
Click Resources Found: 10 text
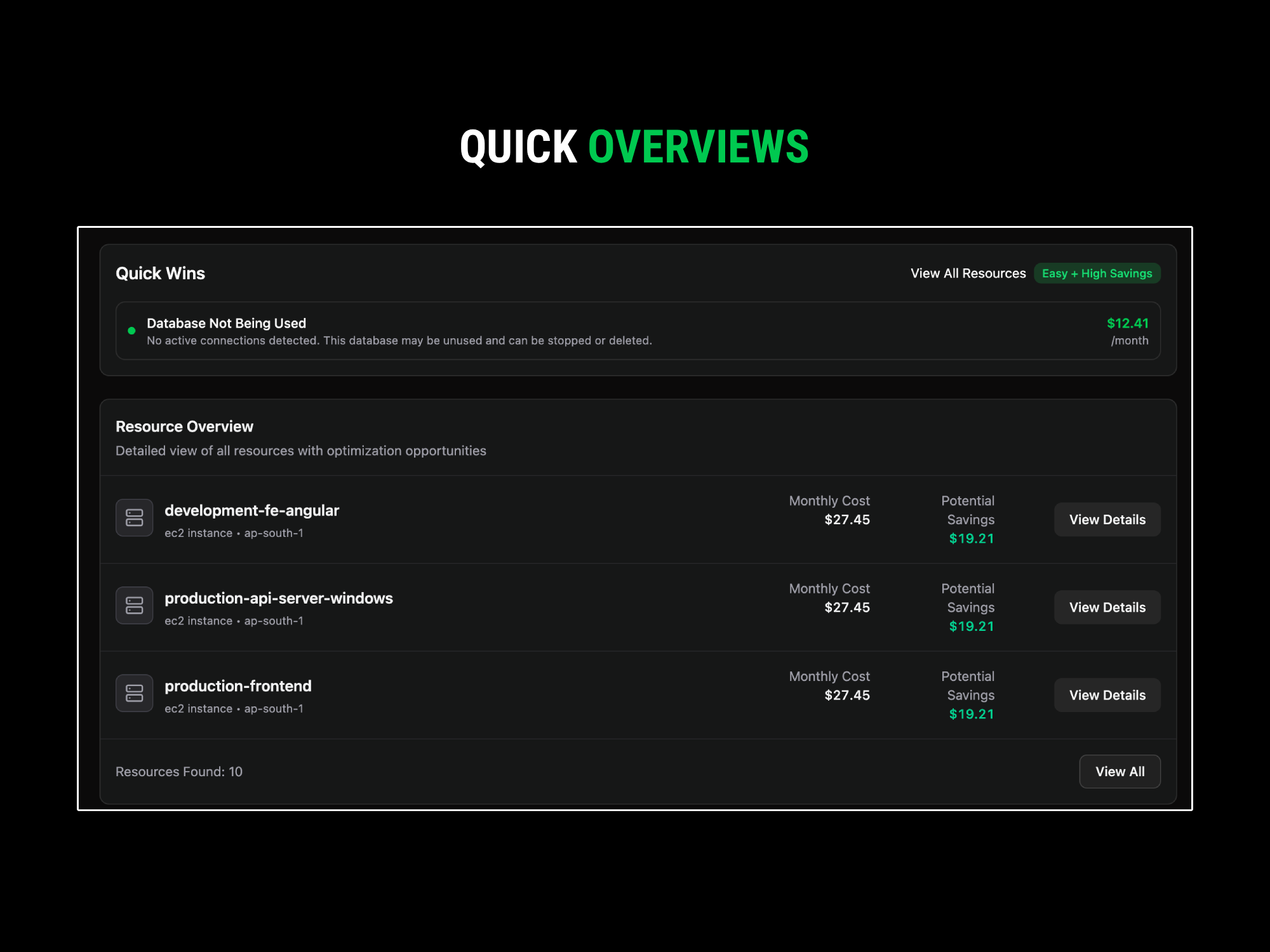[x=179, y=772]
